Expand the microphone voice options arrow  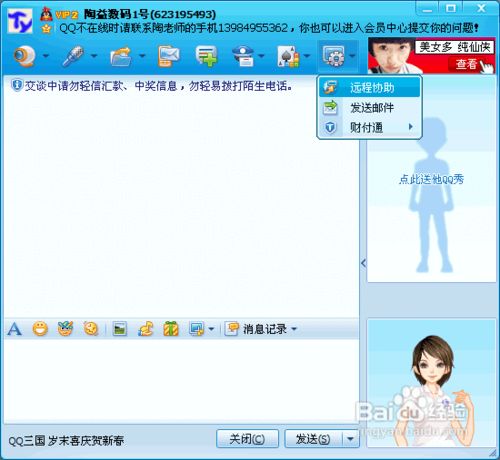tap(94, 56)
